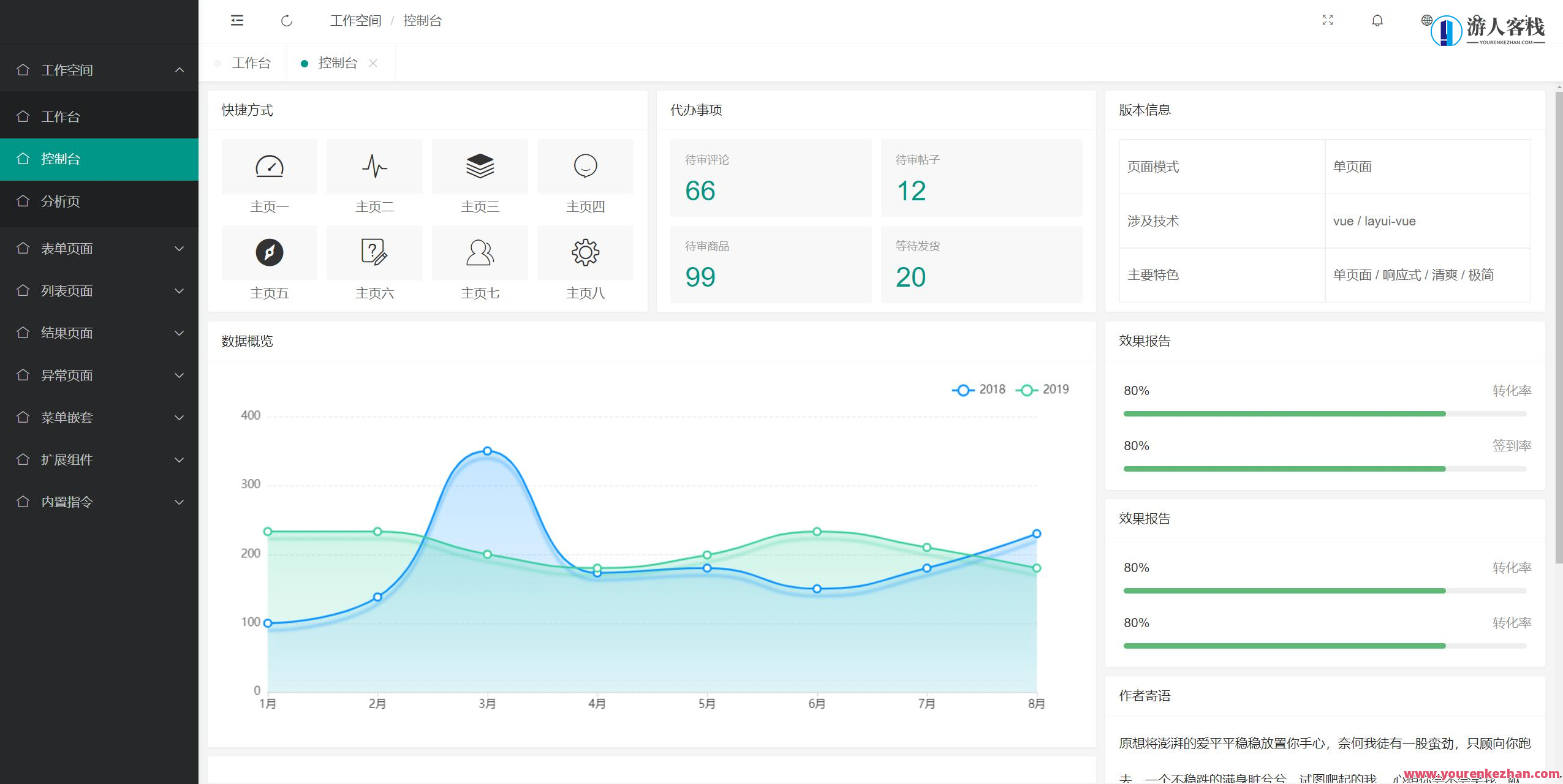Open the 主页三 layers shortcut icon
This screenshot has height=784, width=1563.
coord(480,165)
